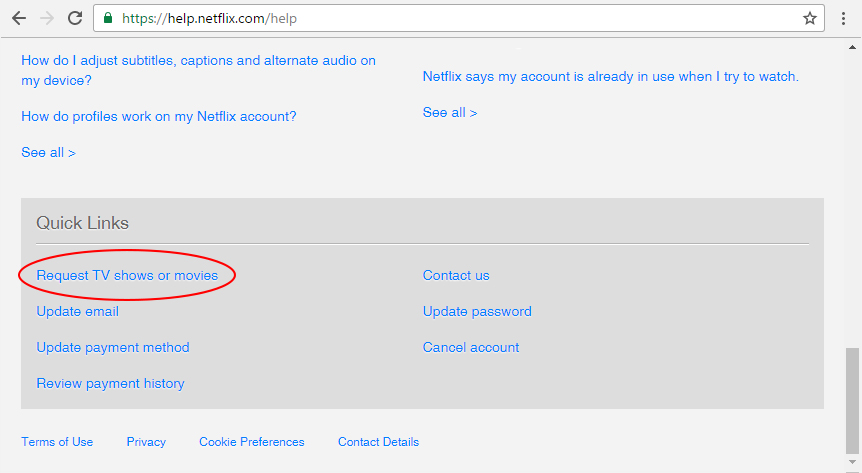Image resolution: width=862 pixels, height=473 pixels.
Task: Bookmark this page with the star icon
Action: pos(810,18)
